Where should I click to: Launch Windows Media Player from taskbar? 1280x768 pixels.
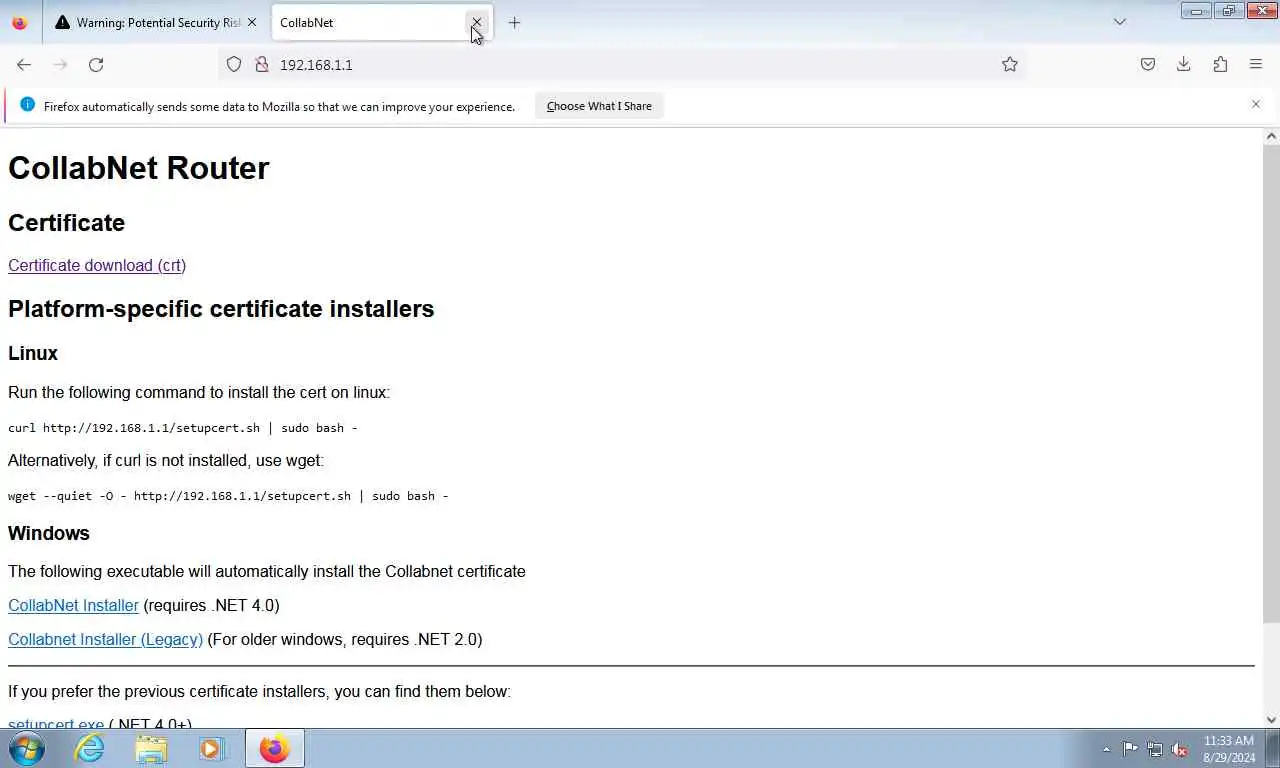point(212,748)
